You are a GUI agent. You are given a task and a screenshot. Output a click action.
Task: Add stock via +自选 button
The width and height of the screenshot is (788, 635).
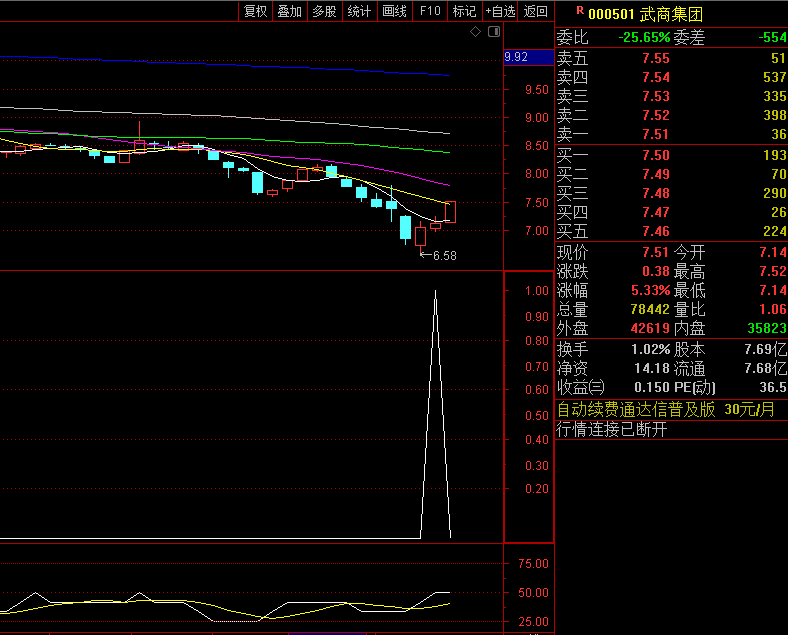point(500,11)
